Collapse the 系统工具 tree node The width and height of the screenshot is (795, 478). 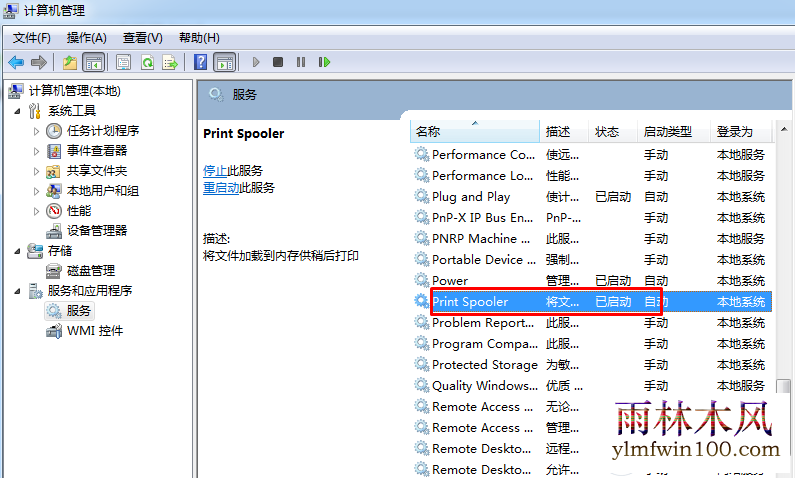pos(17,111)
